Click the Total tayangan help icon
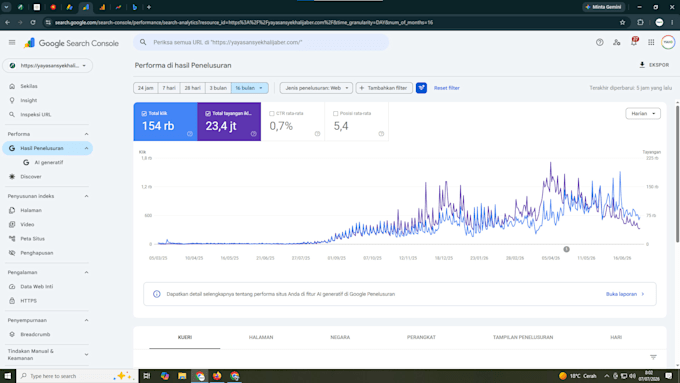The width and height of the screenshot is (680, 383). (x=253, y=134)
